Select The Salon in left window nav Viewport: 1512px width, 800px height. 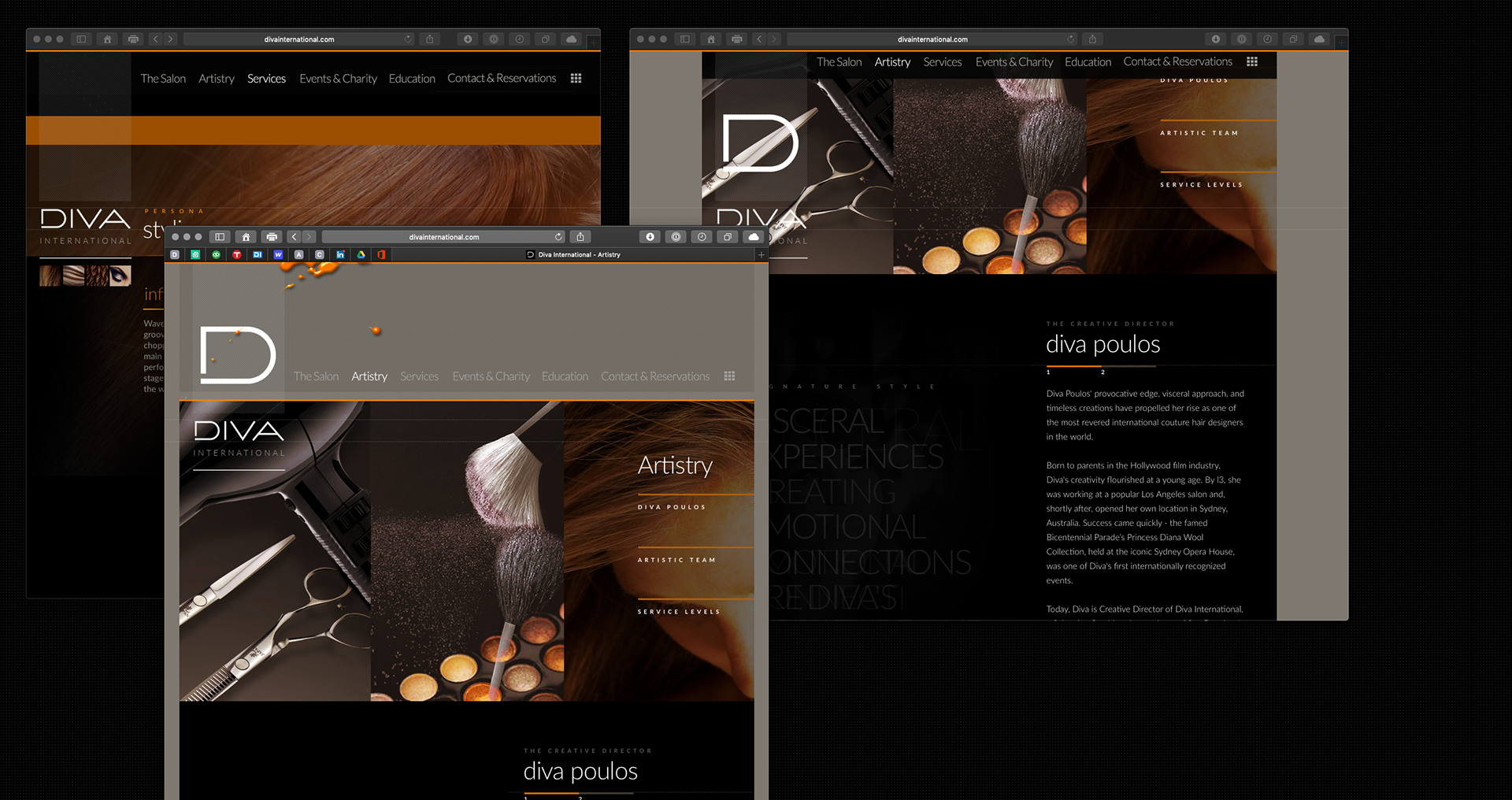pyautogui.click(x=163, y=79)
